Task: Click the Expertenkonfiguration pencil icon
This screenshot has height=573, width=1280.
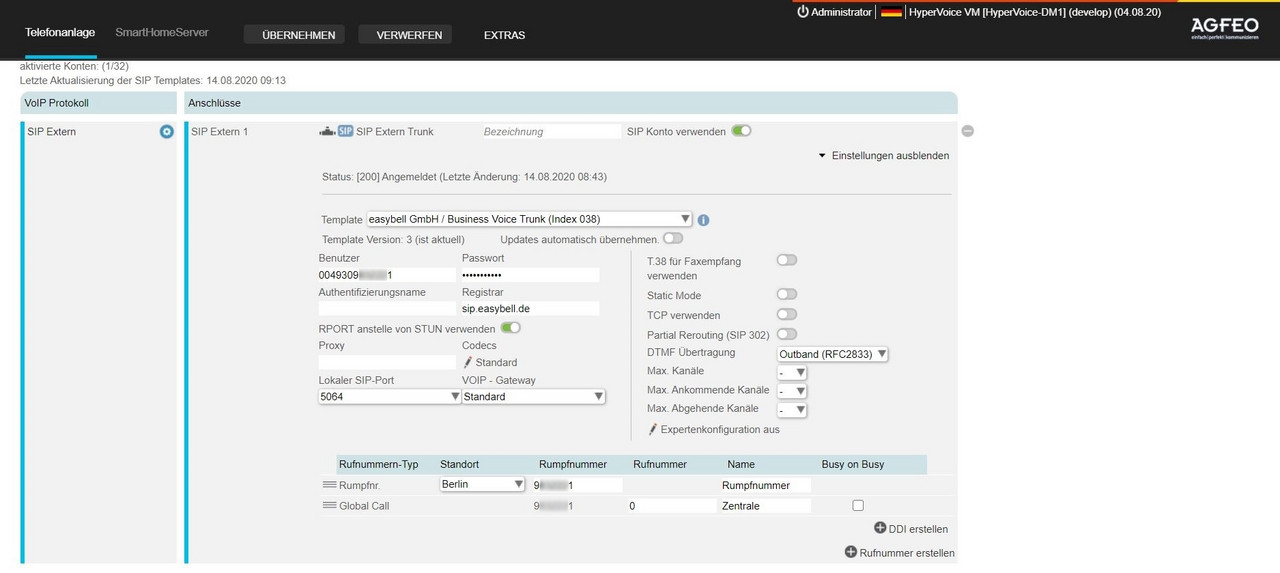Action: tap(653, 430)
